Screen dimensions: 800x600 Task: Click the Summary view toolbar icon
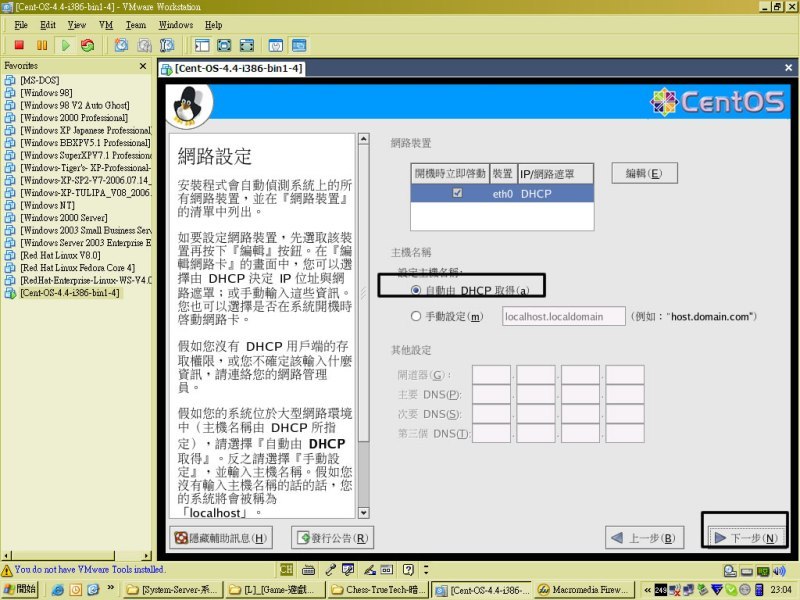[276, 45]
